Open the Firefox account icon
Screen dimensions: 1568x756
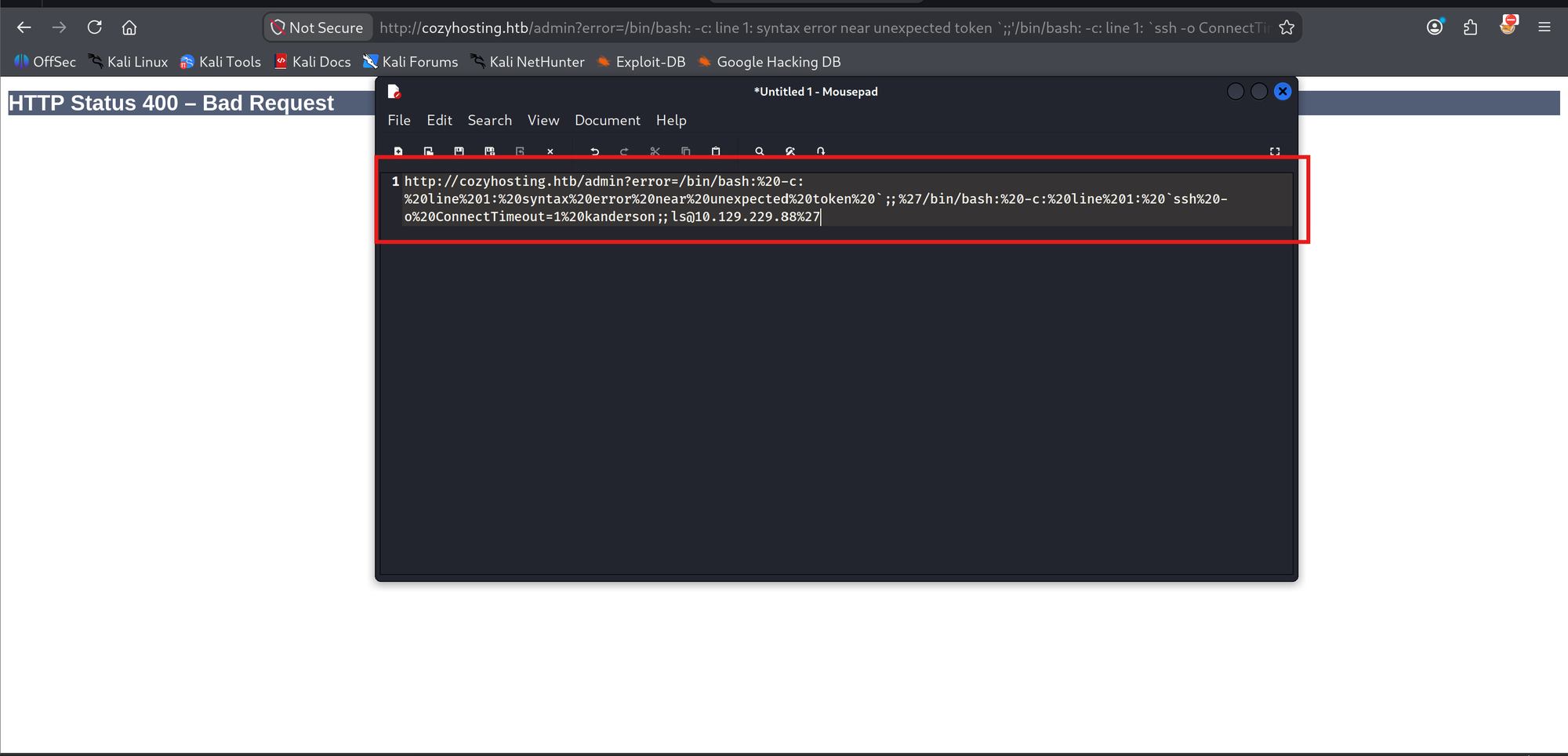point(1435,27)
